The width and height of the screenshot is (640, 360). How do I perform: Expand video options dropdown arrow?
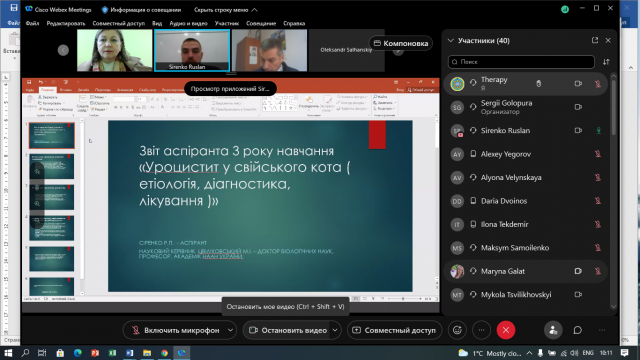(336, 330)
